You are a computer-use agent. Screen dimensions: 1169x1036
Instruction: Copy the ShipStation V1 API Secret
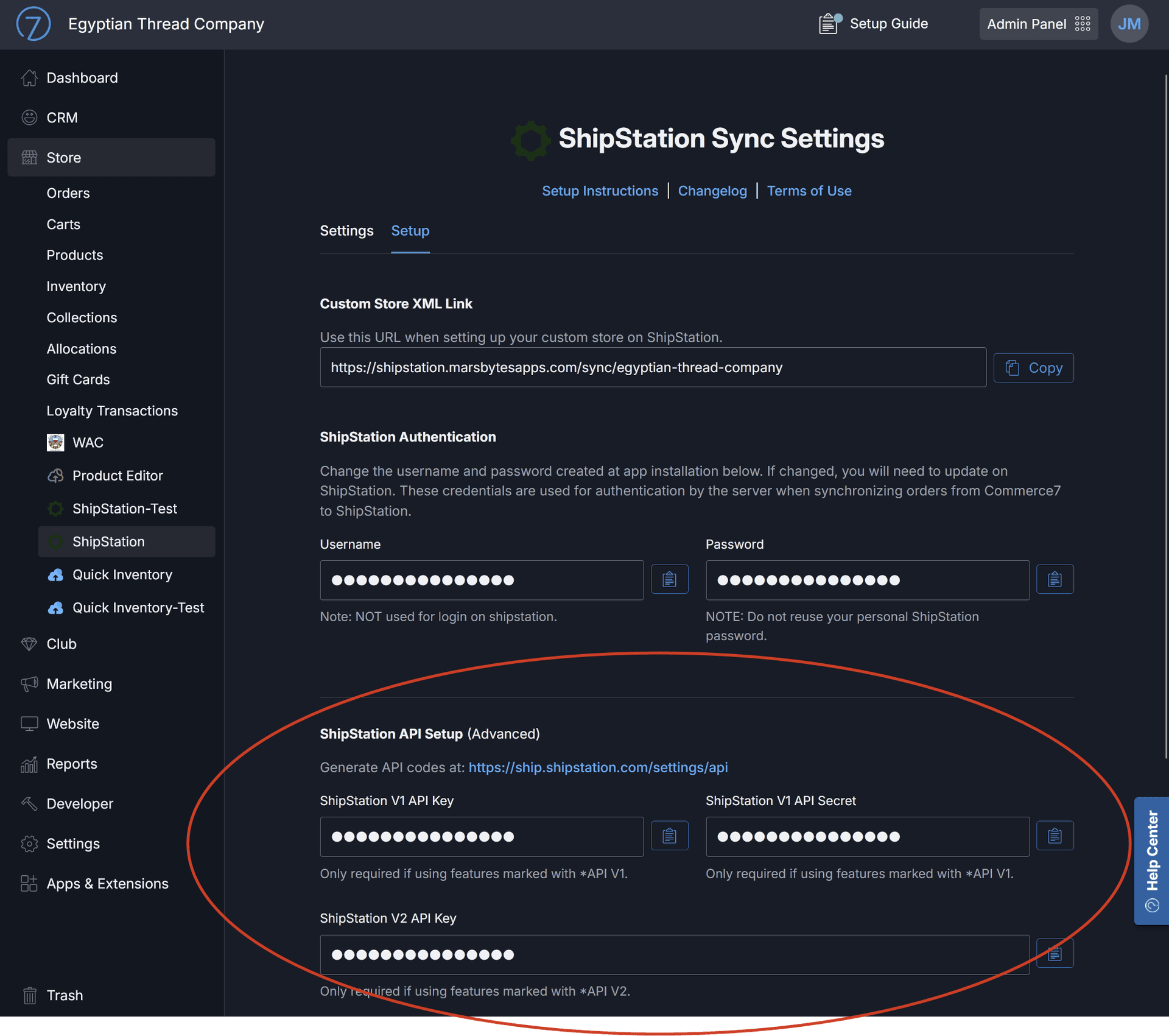click(x=1055, y=835)
